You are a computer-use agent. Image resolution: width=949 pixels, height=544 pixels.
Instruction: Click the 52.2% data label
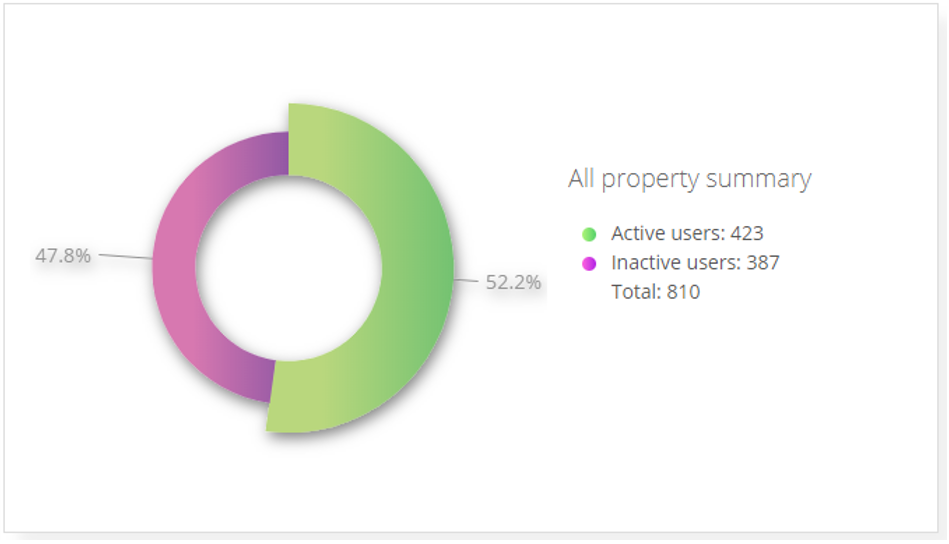coord(513,282)
